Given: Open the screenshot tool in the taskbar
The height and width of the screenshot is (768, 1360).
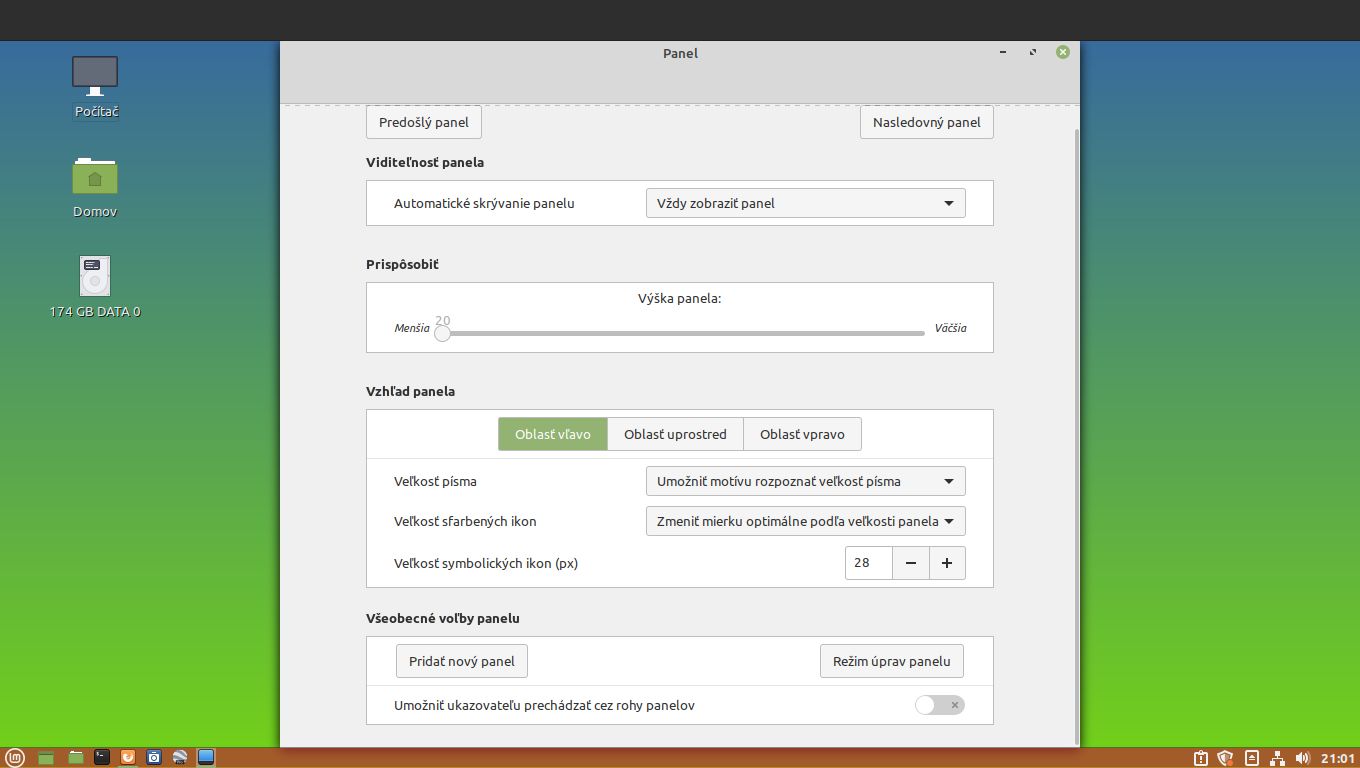Looking at the screenshot, I should (154, 757).
